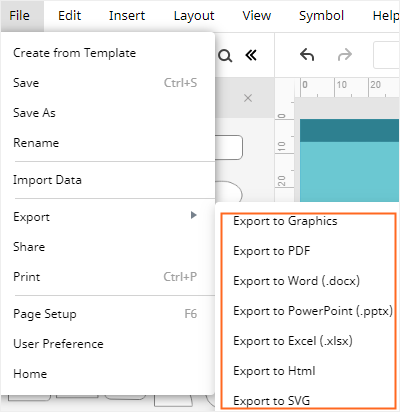400x412 pixels.
Task: Click the dark teal header bar on canvas
Action: click(349, 130)
